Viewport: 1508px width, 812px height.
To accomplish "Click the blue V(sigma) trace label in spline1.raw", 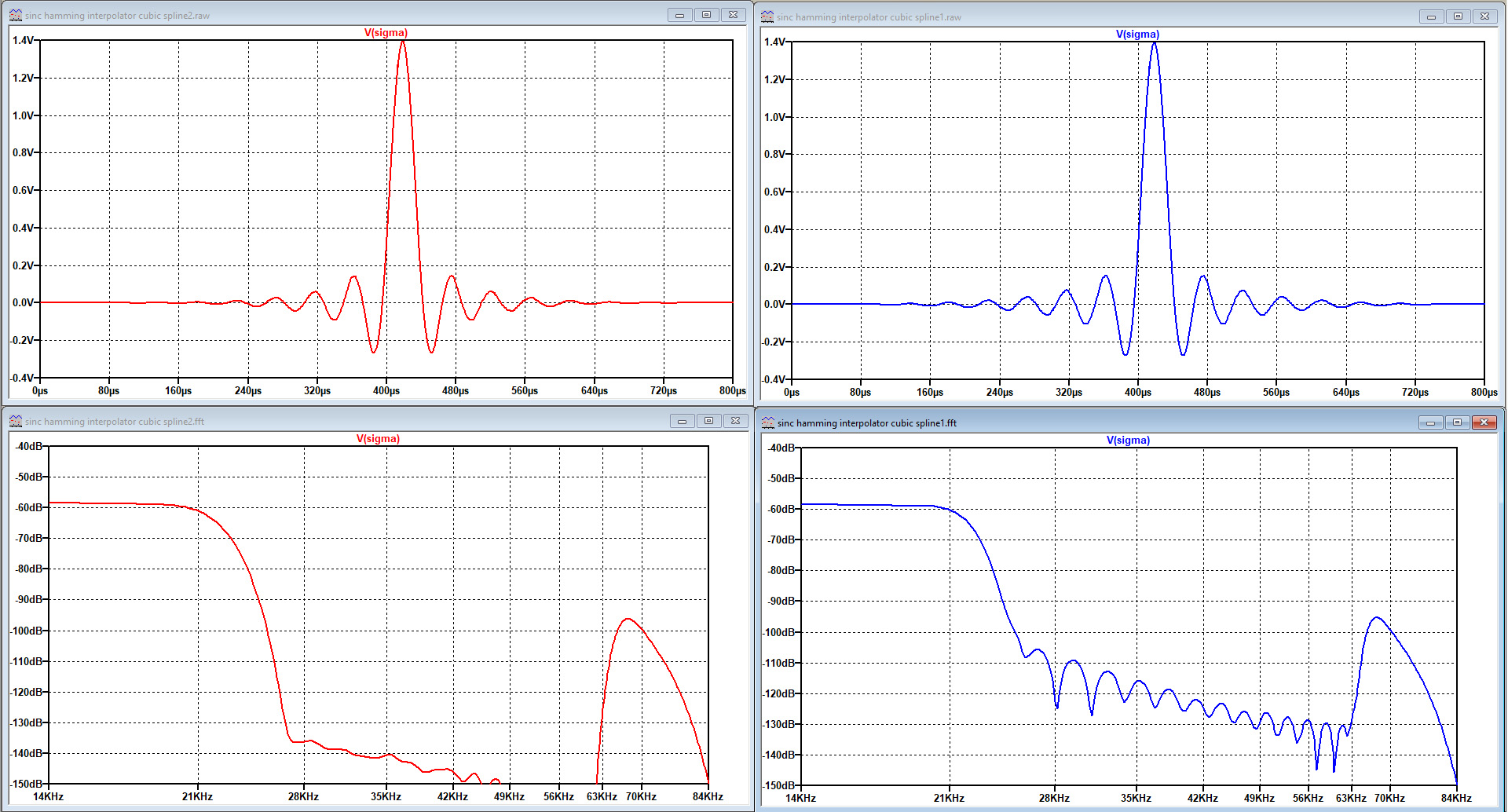I will (x=1137, y=34).
